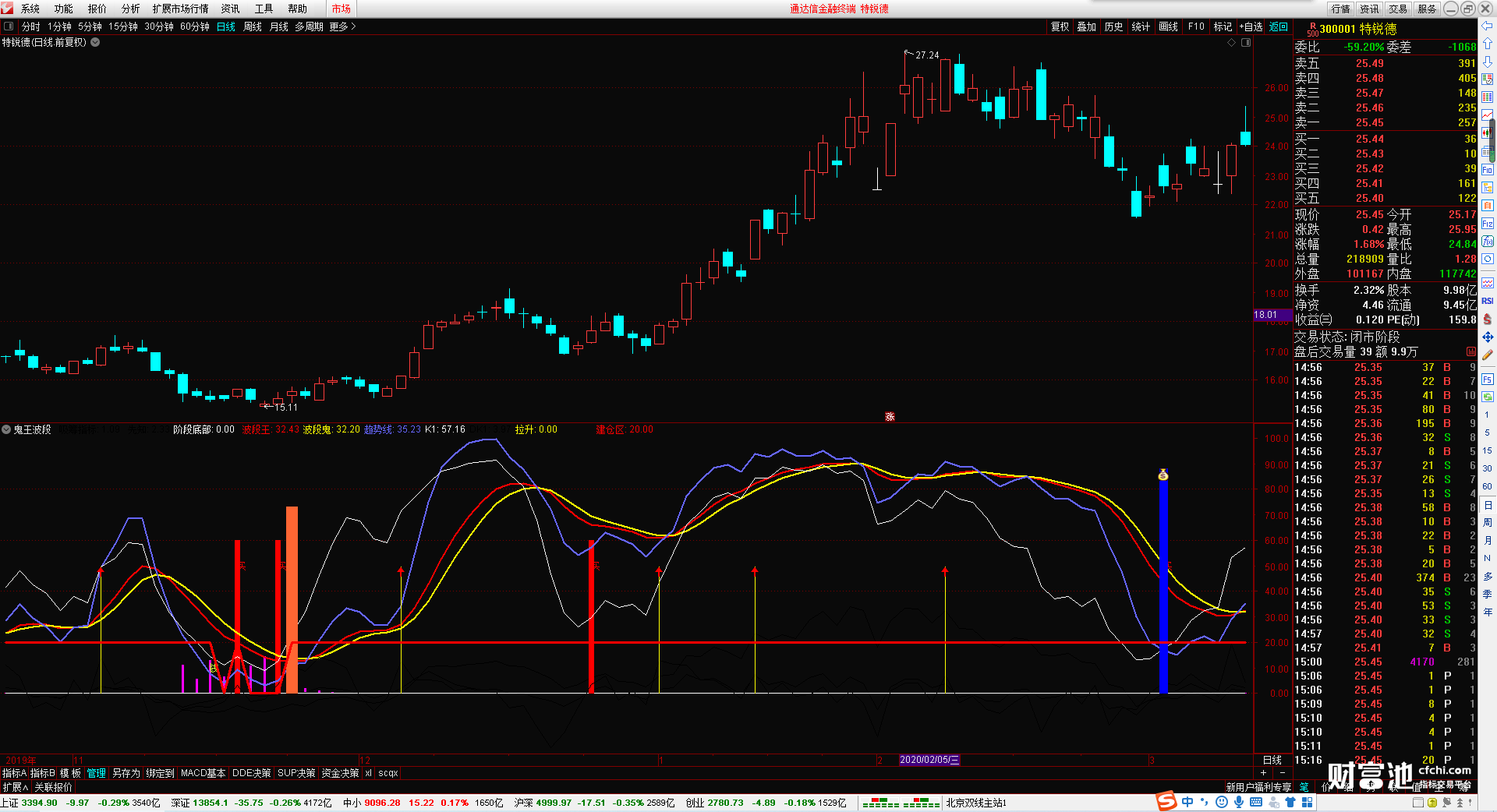Open Sogou toolbox grid icon
The height and width of the screenshot is (812, 1497).
tap(1308, 802)
